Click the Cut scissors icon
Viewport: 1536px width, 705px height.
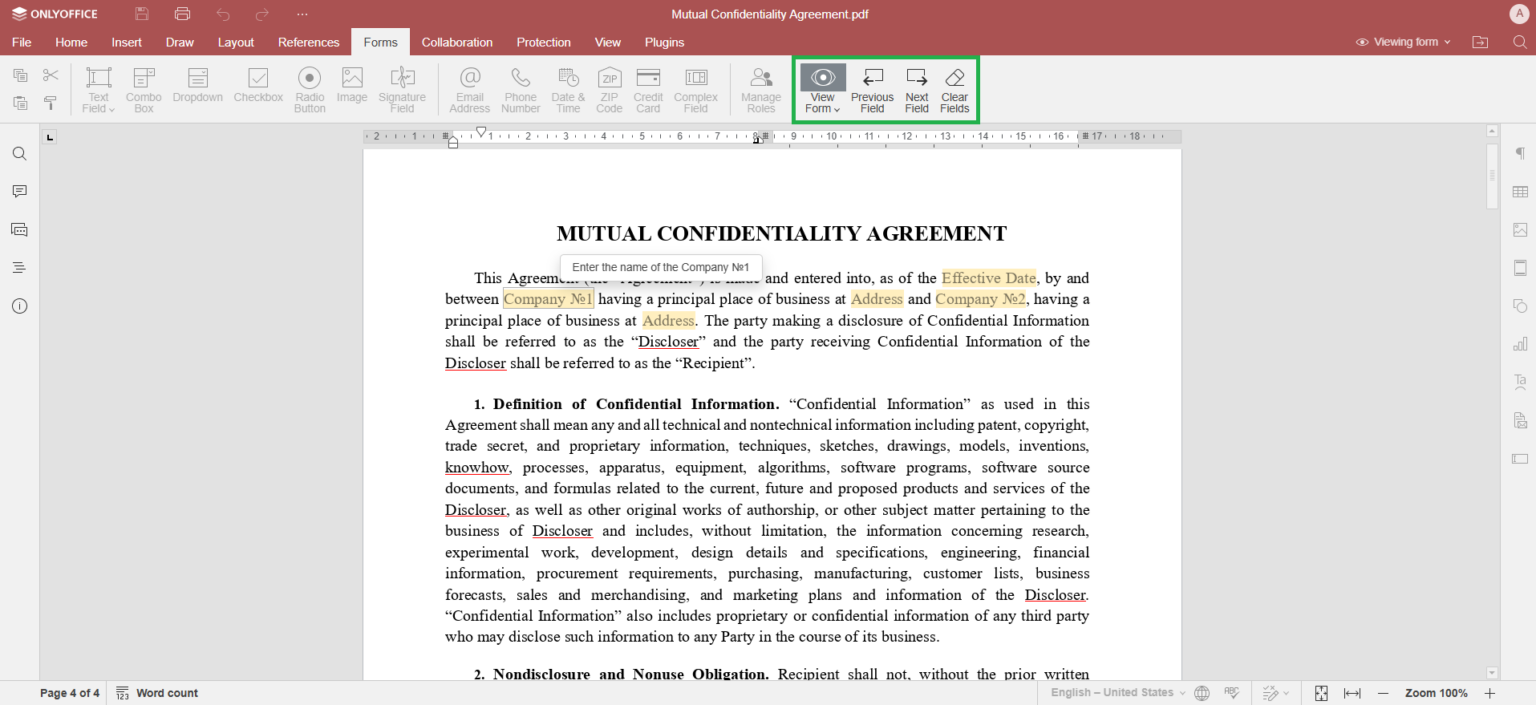click(x=51, y=76)
